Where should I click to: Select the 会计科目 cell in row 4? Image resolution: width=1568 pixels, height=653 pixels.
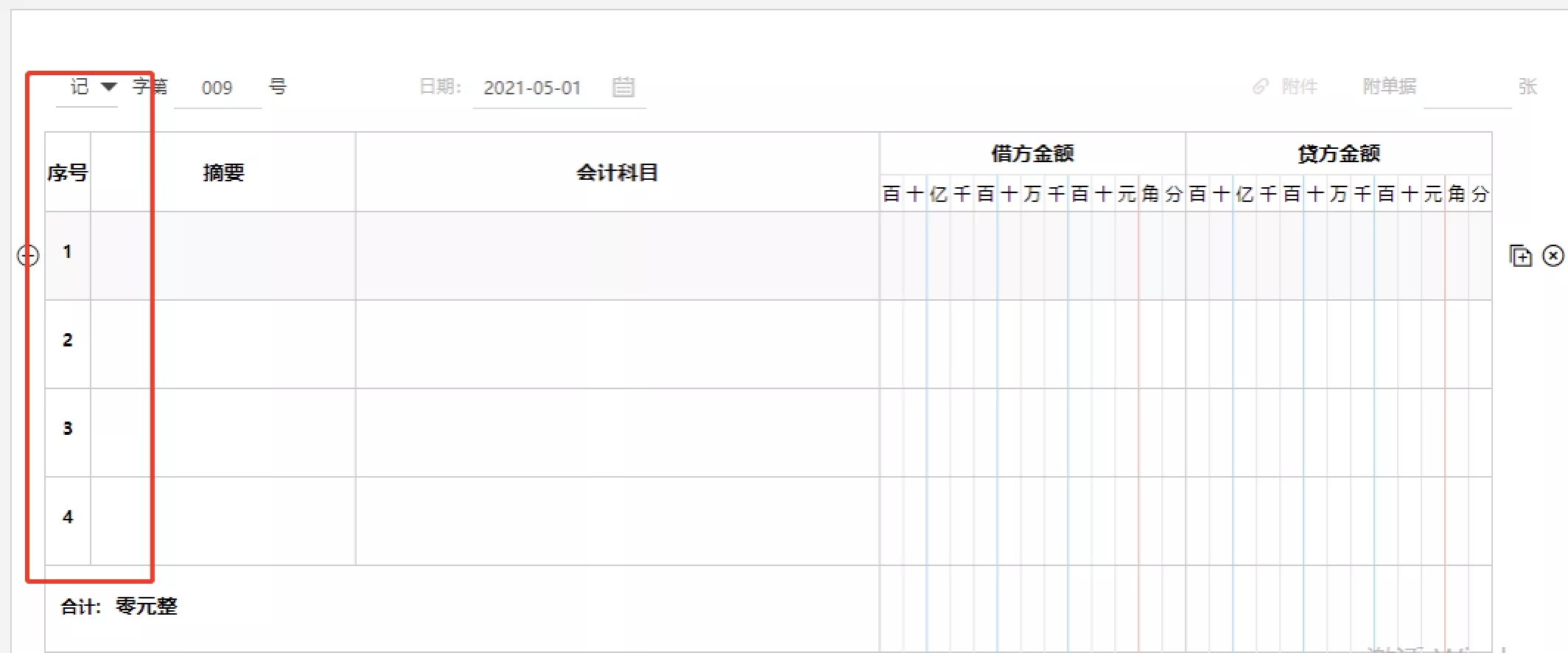617,521
